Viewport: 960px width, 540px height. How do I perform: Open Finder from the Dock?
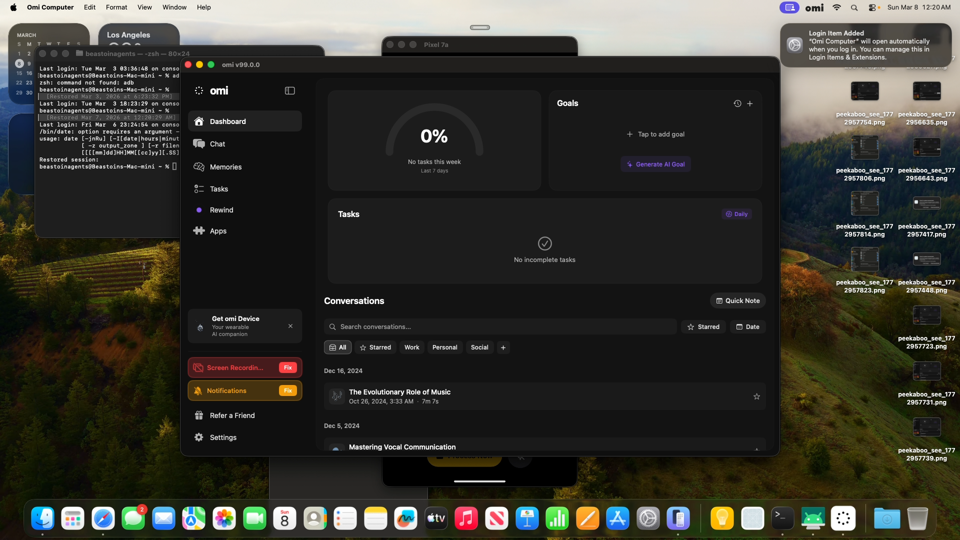pyautogui.click(x=42, y=519)
